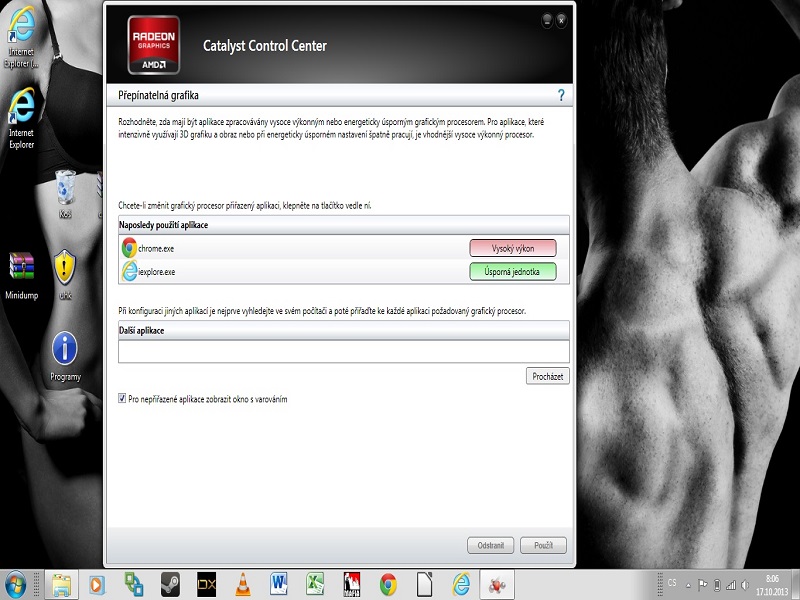
Task: Toggle chrome.exe Vysoký výkon setting
Action: [x=512, y=248]
